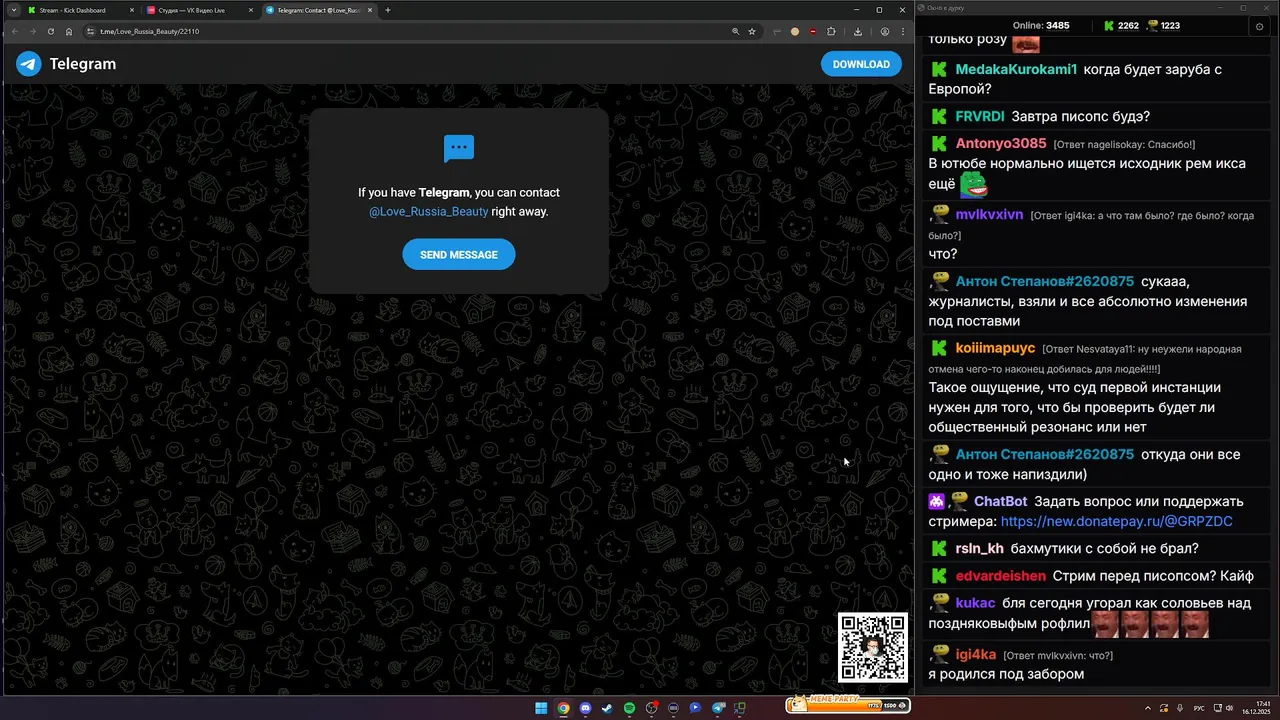Click the DOWNLOAD button
Screen dimensions: 1280x720
pyautogui.click(x=861, y=64)
